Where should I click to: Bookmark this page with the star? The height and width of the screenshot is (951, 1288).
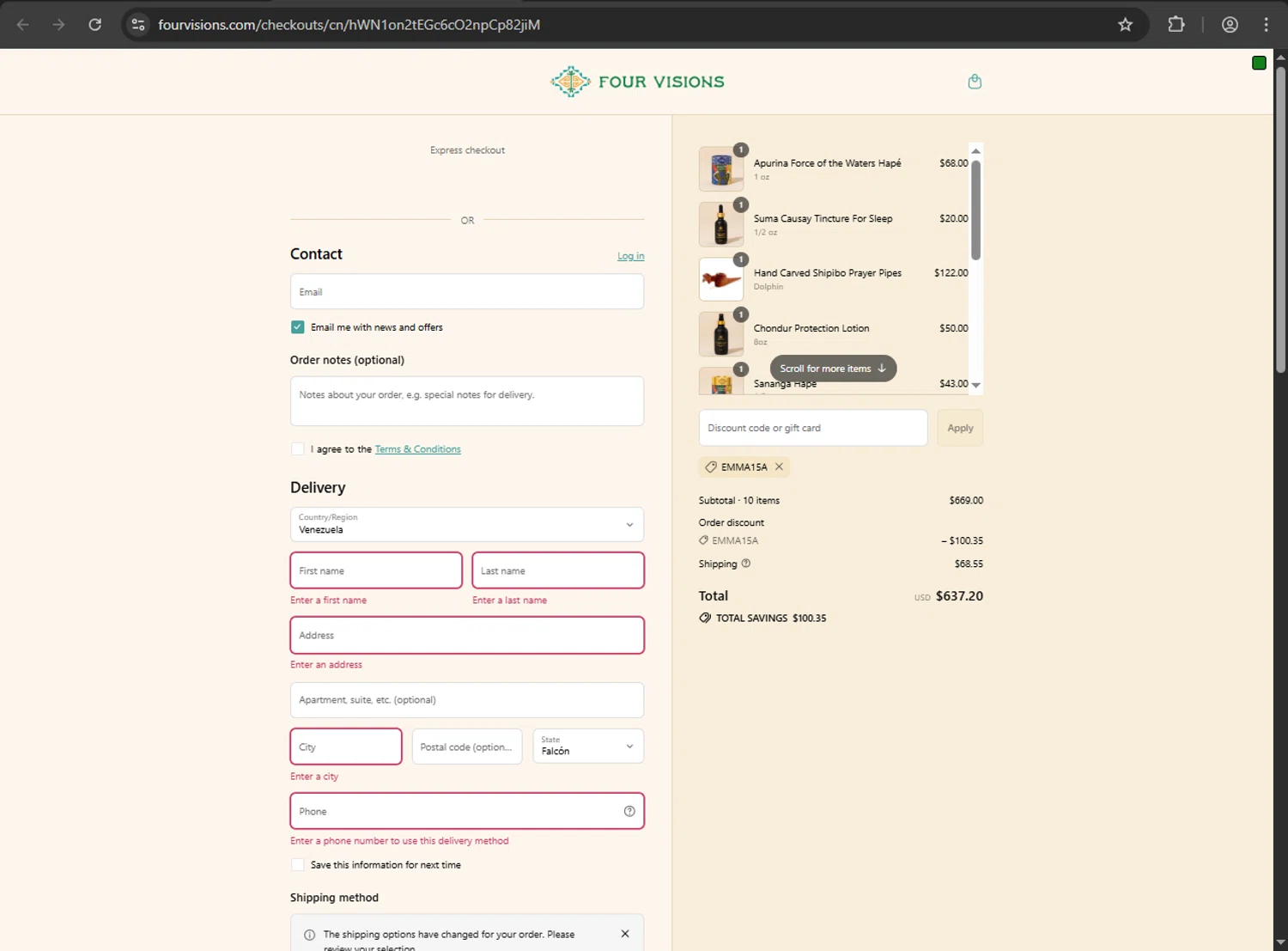[1126, 25]
